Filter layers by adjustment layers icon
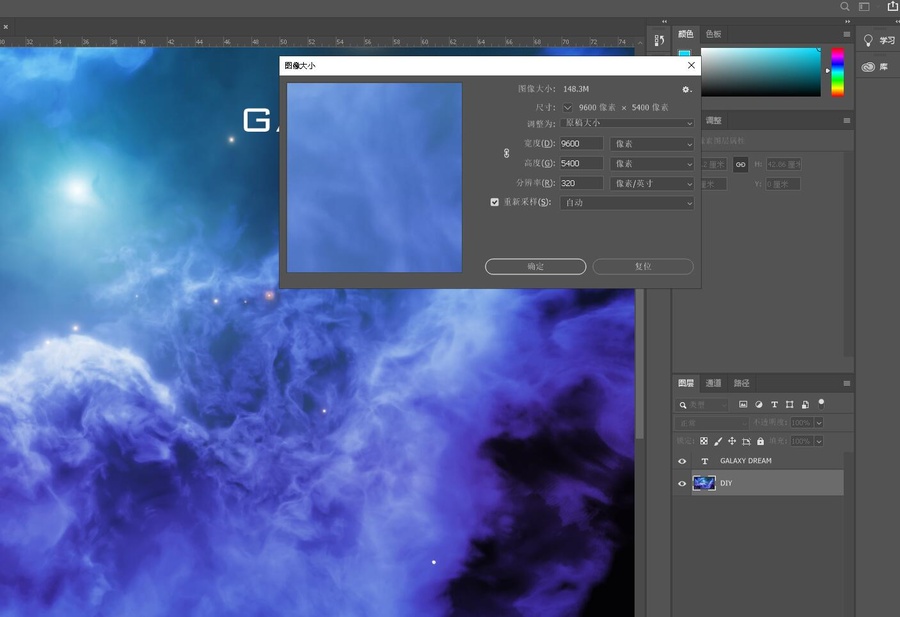The width and height of the screenshot is (900, 617). pos(759,405)
